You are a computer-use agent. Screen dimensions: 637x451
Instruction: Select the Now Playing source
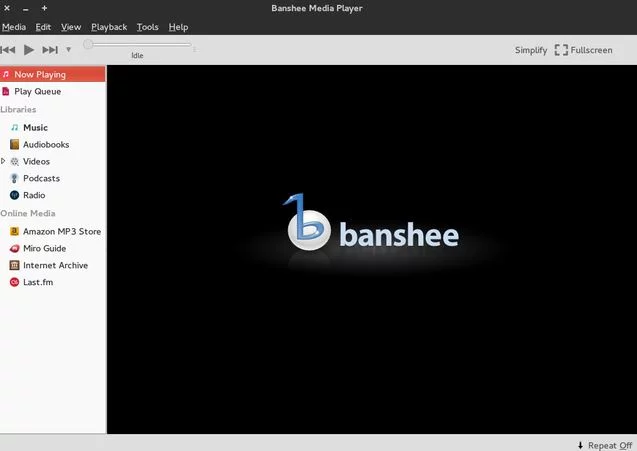[x=53, y=74]
